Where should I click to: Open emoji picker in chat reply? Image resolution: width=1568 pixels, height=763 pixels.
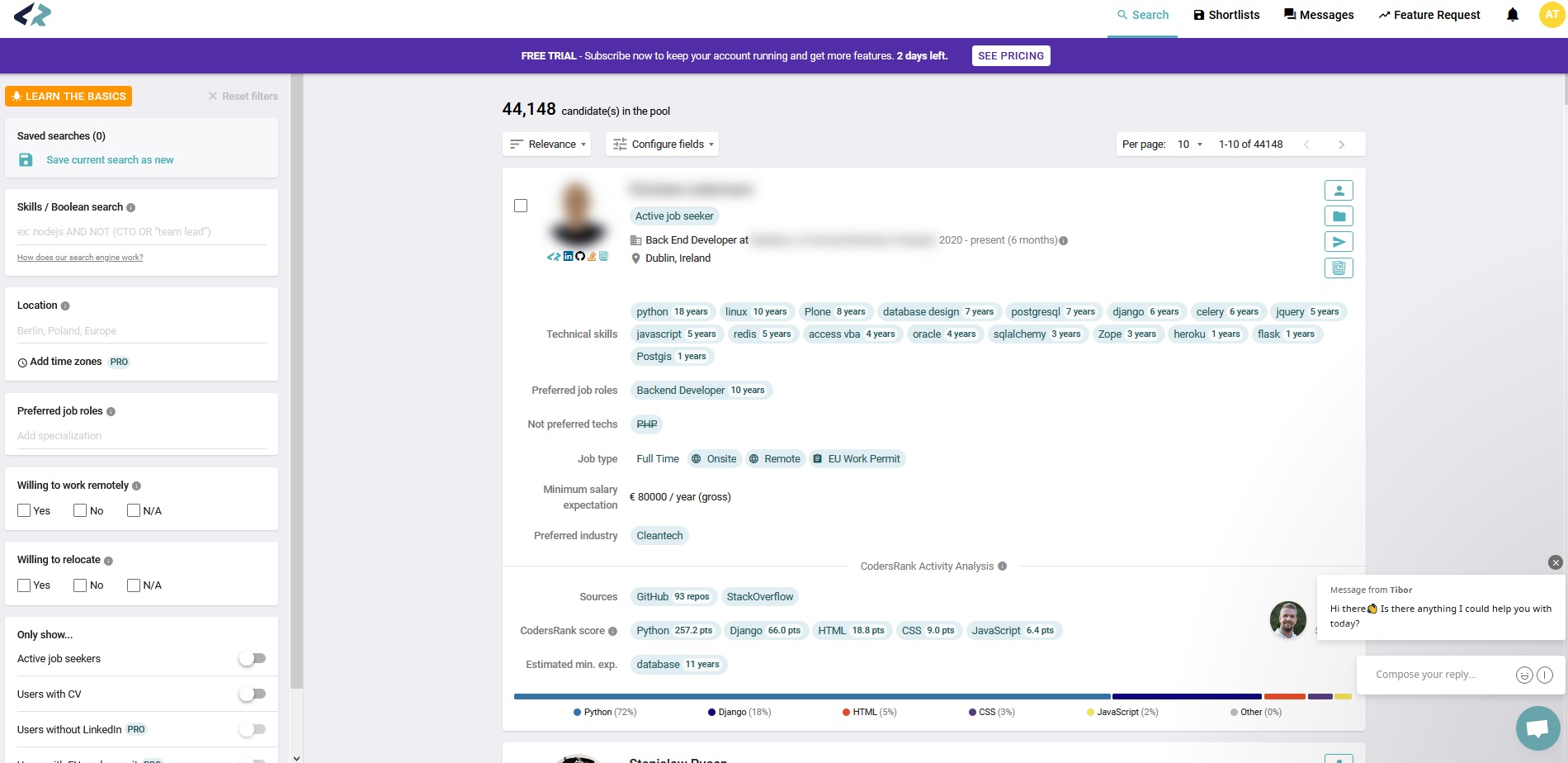tap(1524, 675)
